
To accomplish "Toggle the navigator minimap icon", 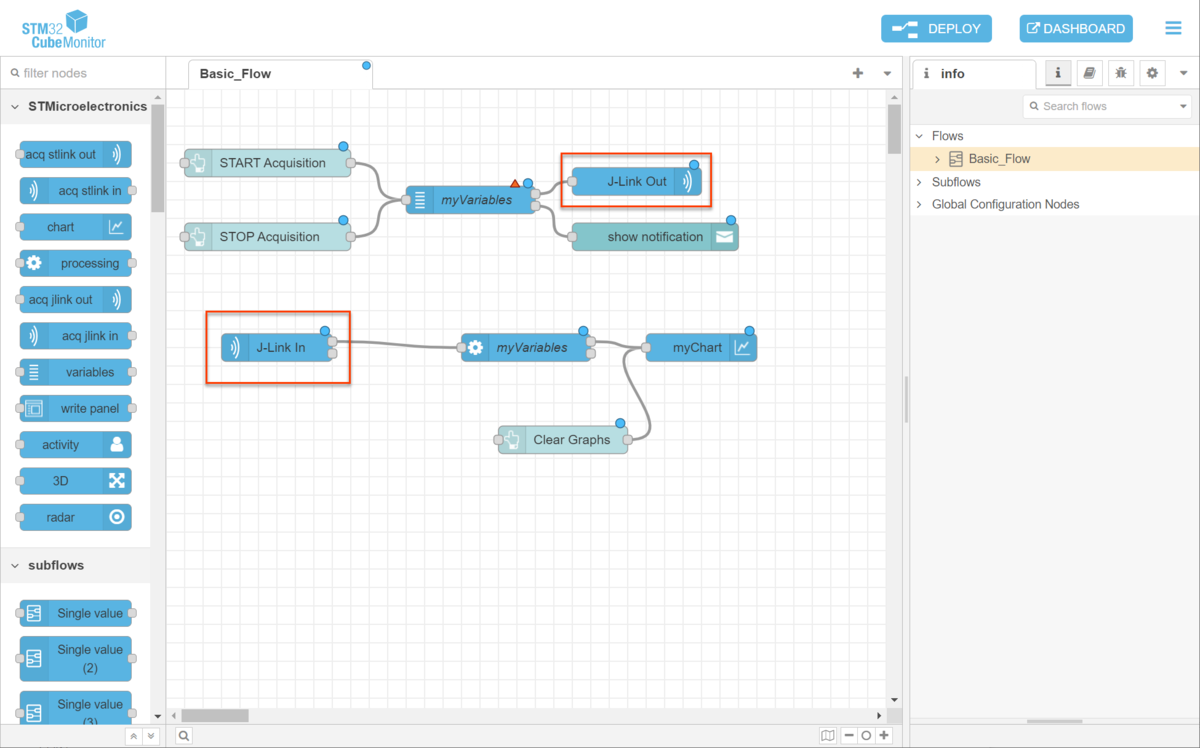I will [827, 735].
